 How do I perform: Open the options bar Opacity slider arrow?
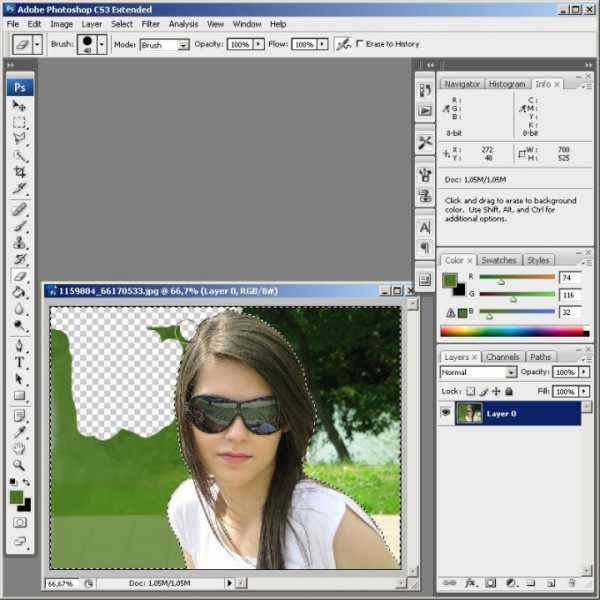coord(259,44)
